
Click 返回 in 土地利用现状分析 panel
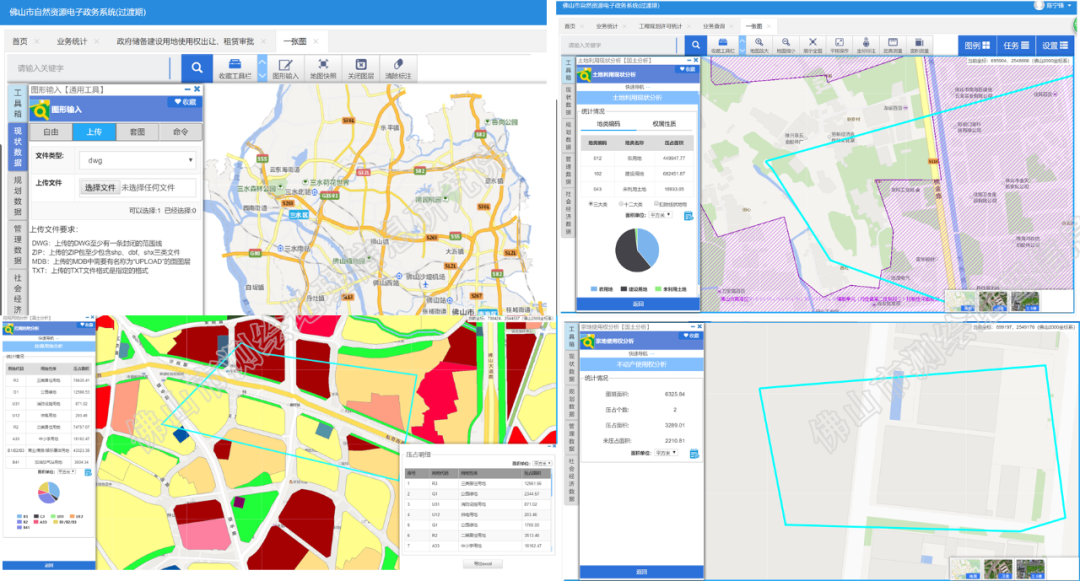(x=638, y=304)
